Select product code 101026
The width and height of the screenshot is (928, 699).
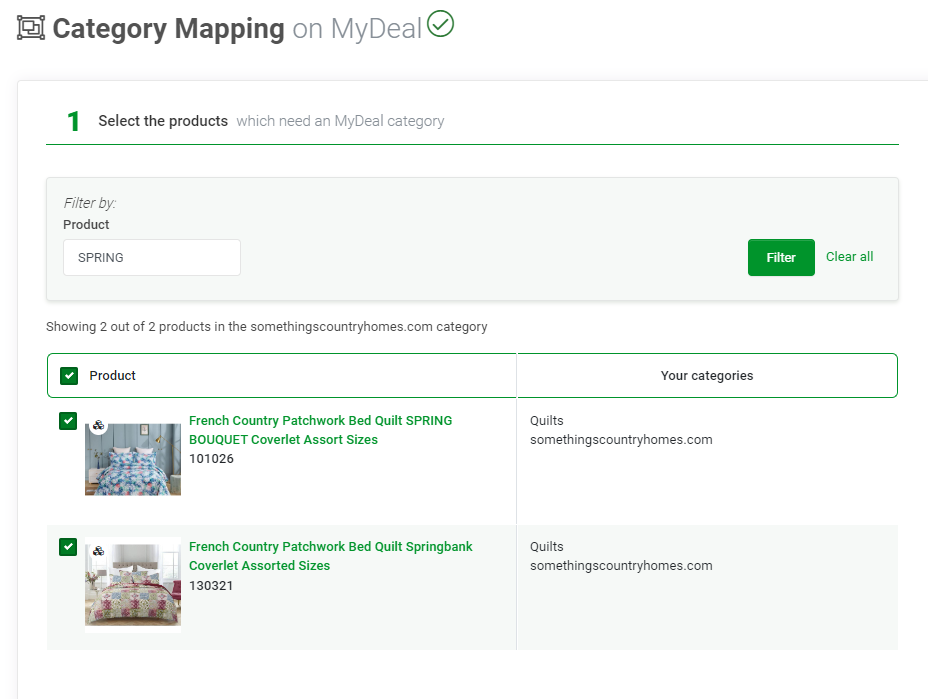[x=211, y=459]
